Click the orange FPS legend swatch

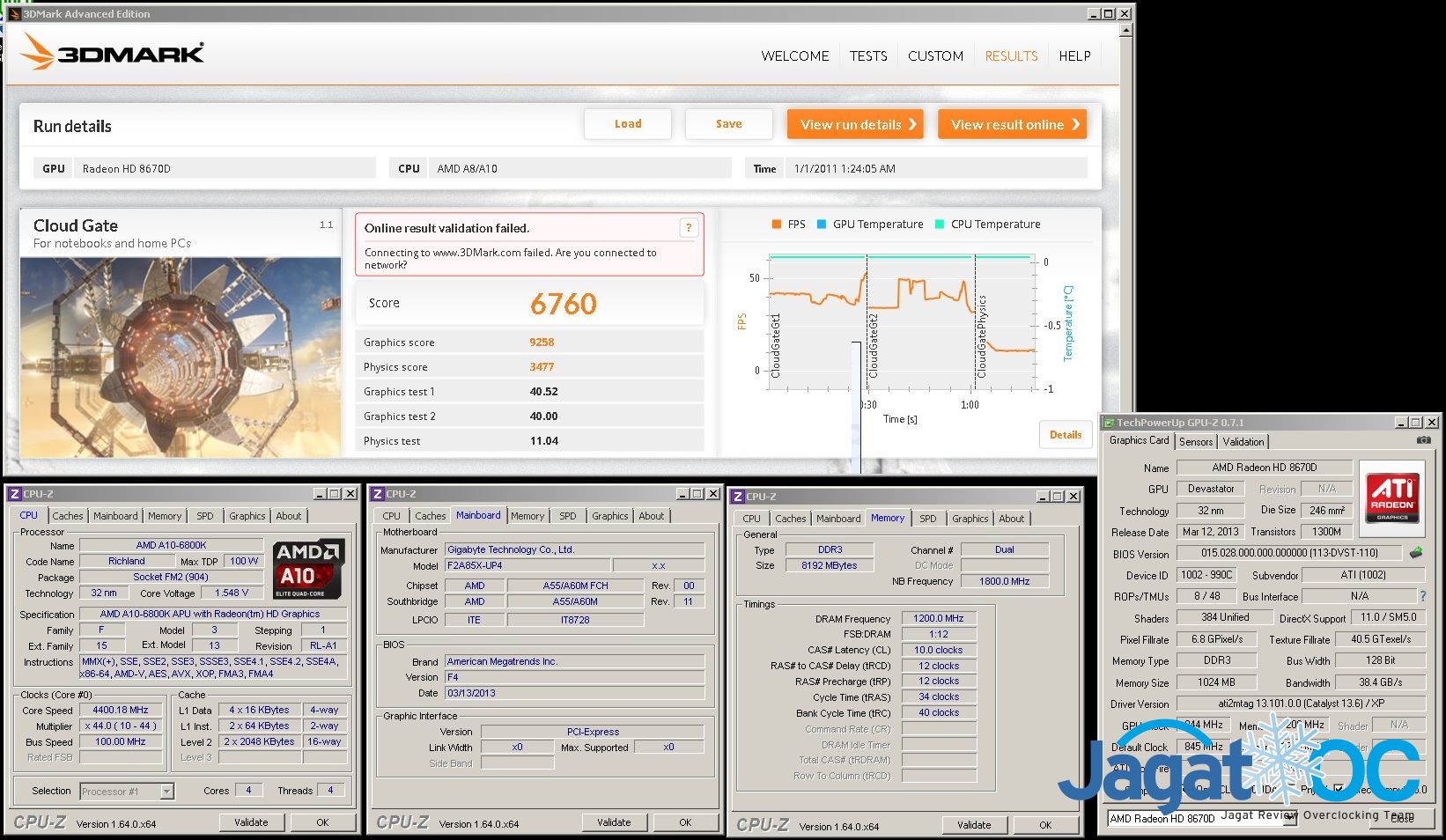point(776,225)
